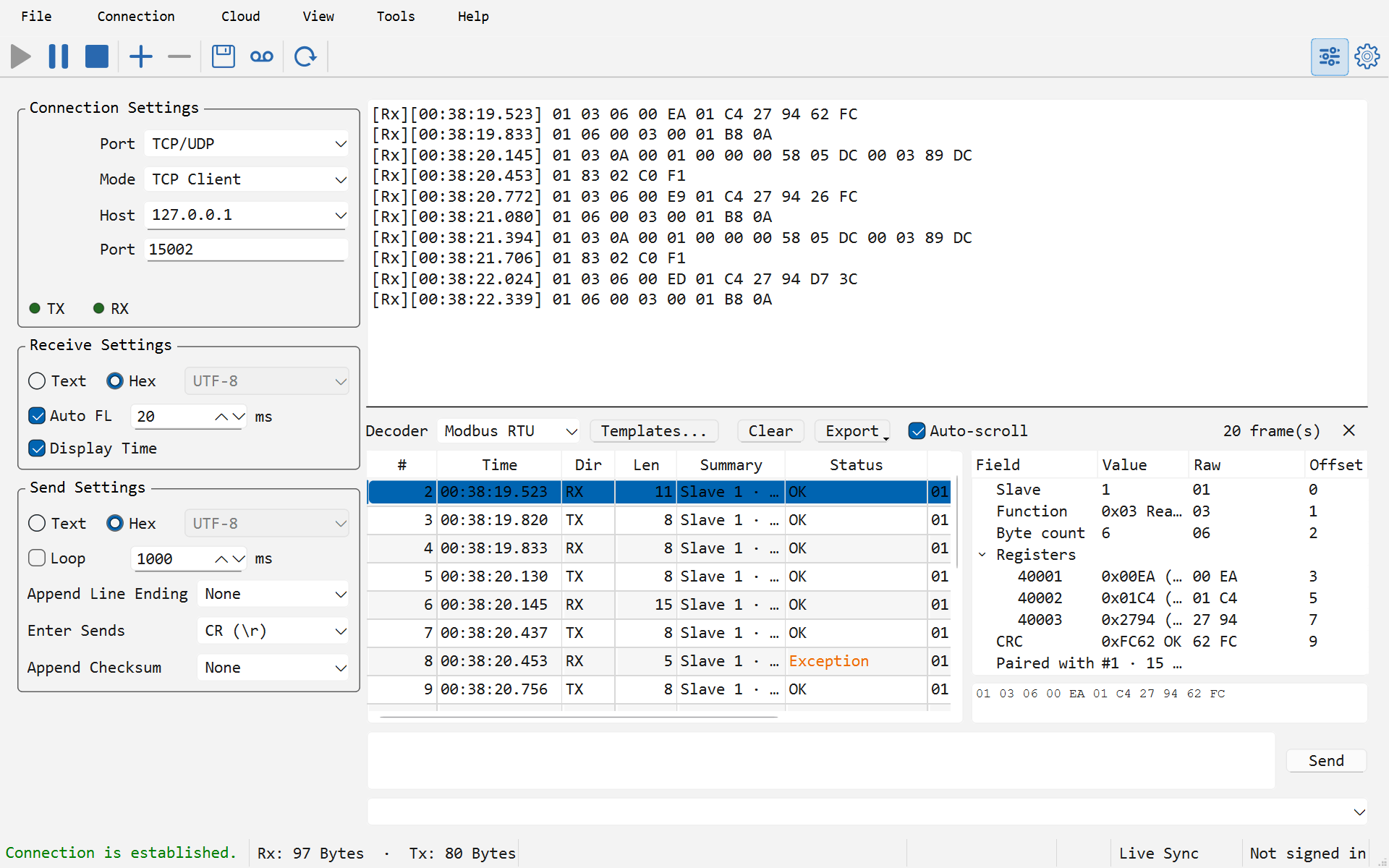Image resolution: width=1389 pixels, height=868 pixels.
Task: Click the Stop square icon
Action: tap(96, 56)
